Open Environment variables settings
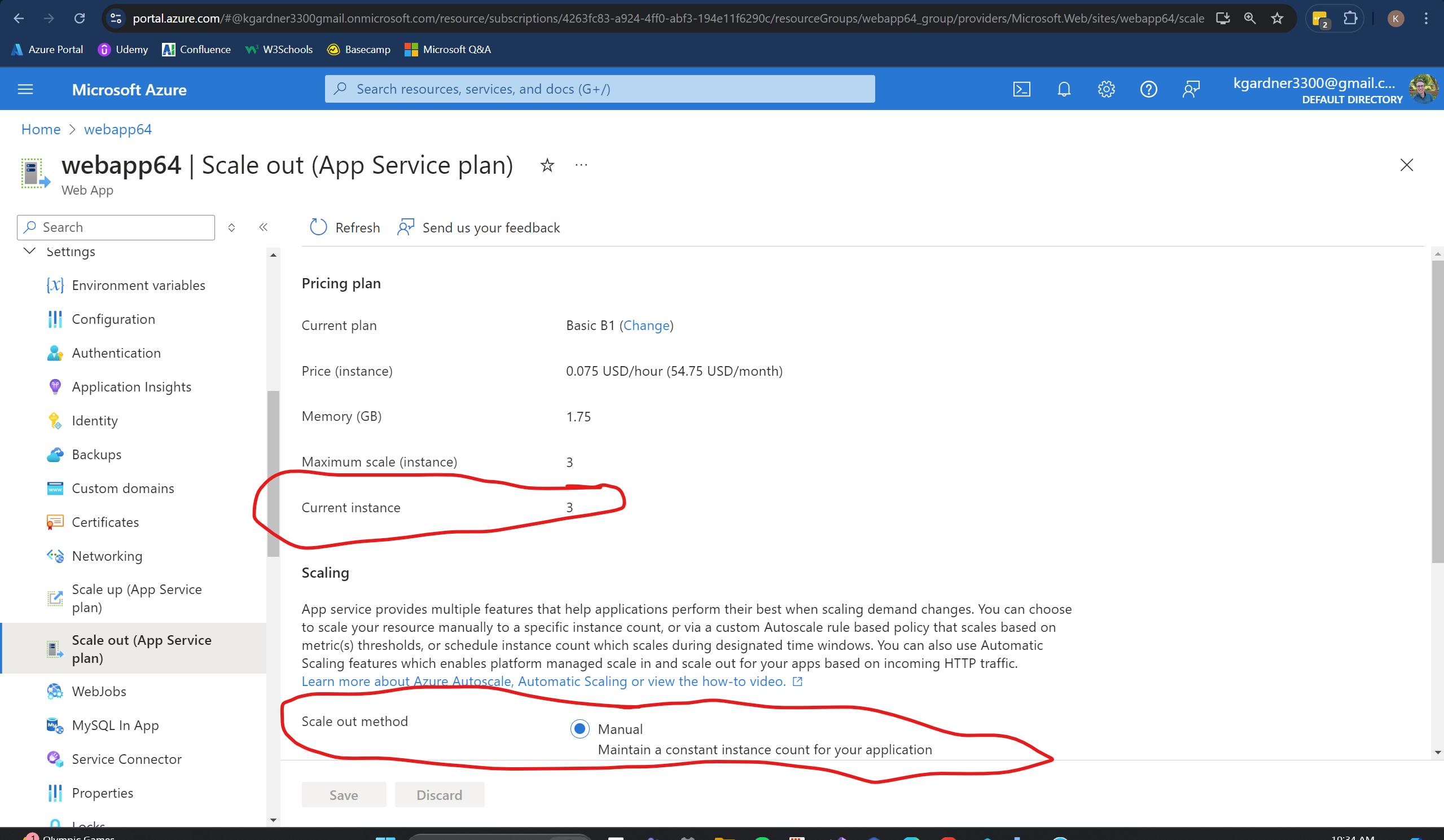The height and width of the screenshot is (840, 1444). tap(138, 285)
